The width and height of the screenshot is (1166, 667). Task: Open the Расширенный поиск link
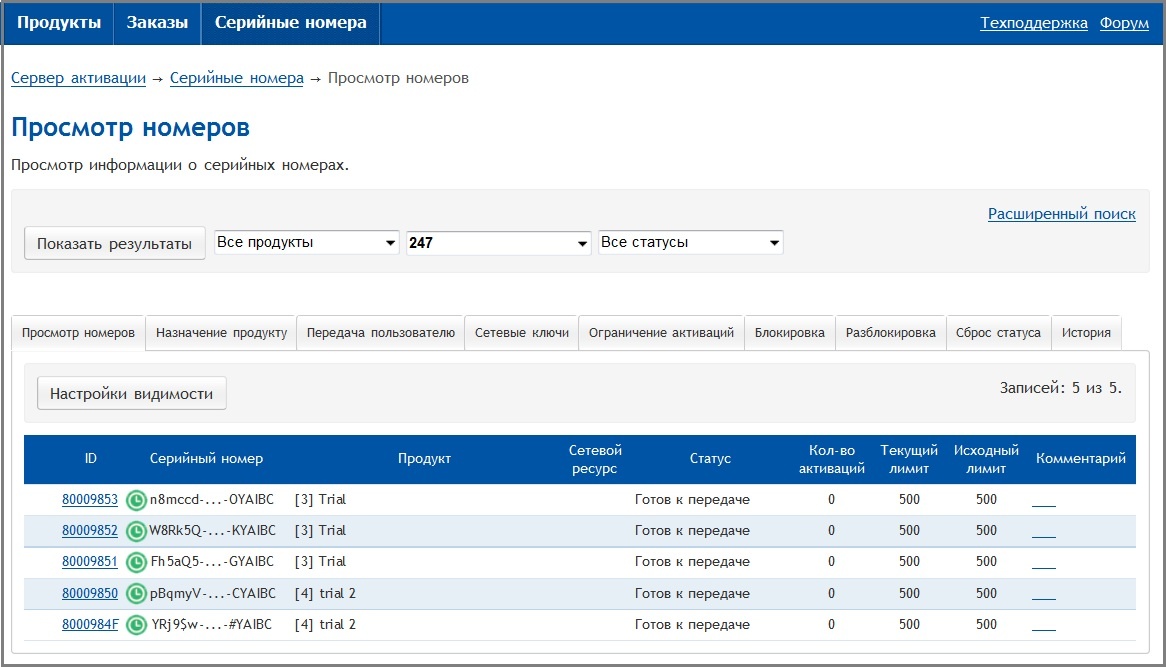(1061, 214)
